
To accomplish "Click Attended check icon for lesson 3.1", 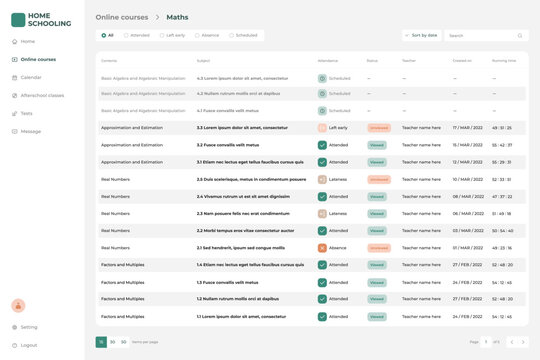I will coord(322,162).
